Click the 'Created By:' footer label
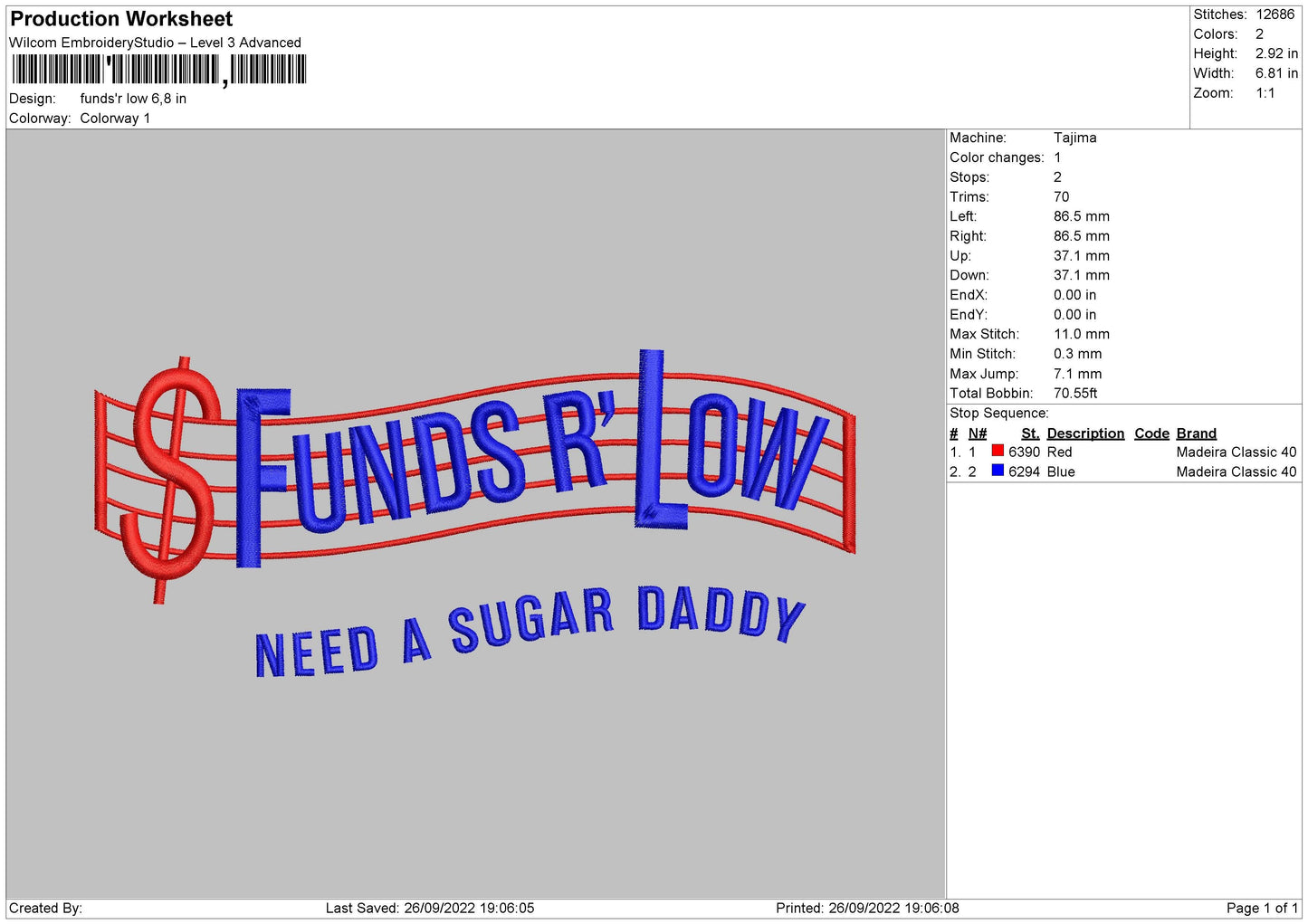Screen dimensions: 1308x924 point(45,909)
